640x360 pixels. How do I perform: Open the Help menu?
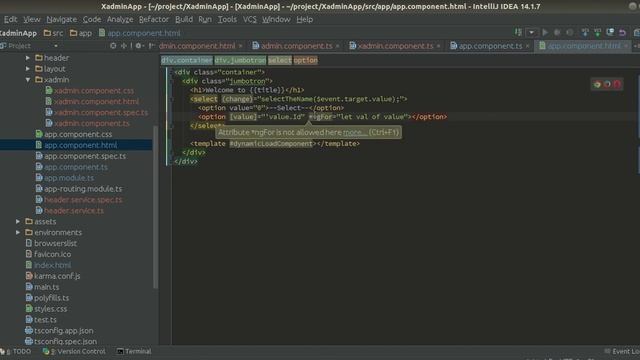coord(304,19)
